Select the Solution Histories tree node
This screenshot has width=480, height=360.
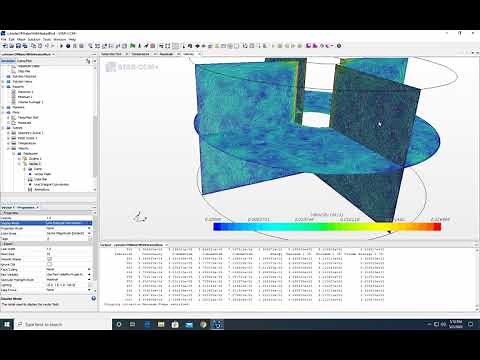(x=24, y=76)
